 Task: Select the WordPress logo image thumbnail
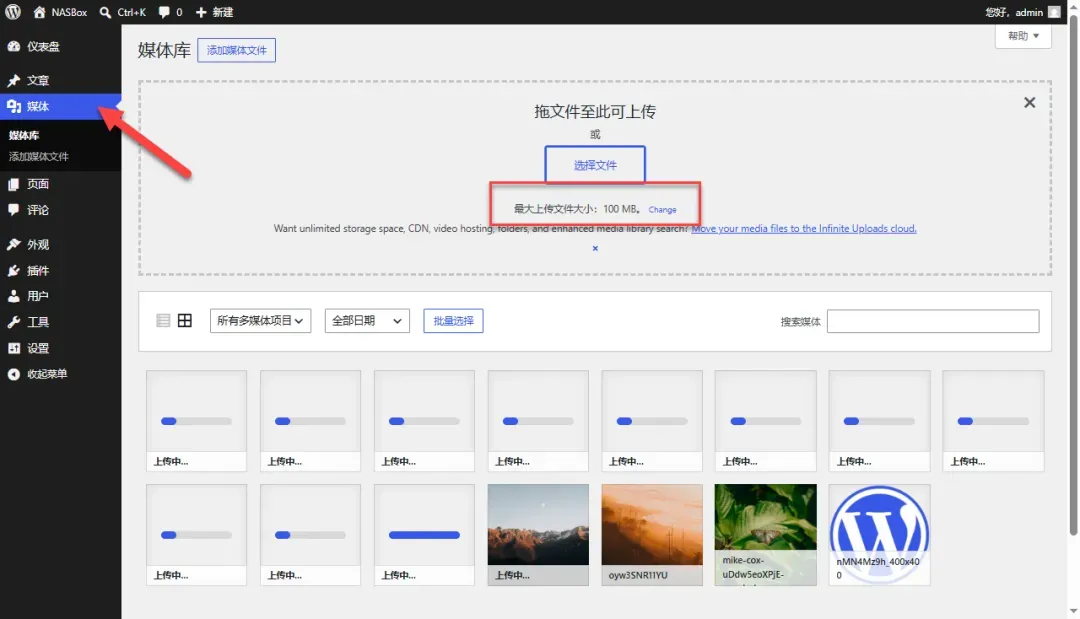coord(879,534)
